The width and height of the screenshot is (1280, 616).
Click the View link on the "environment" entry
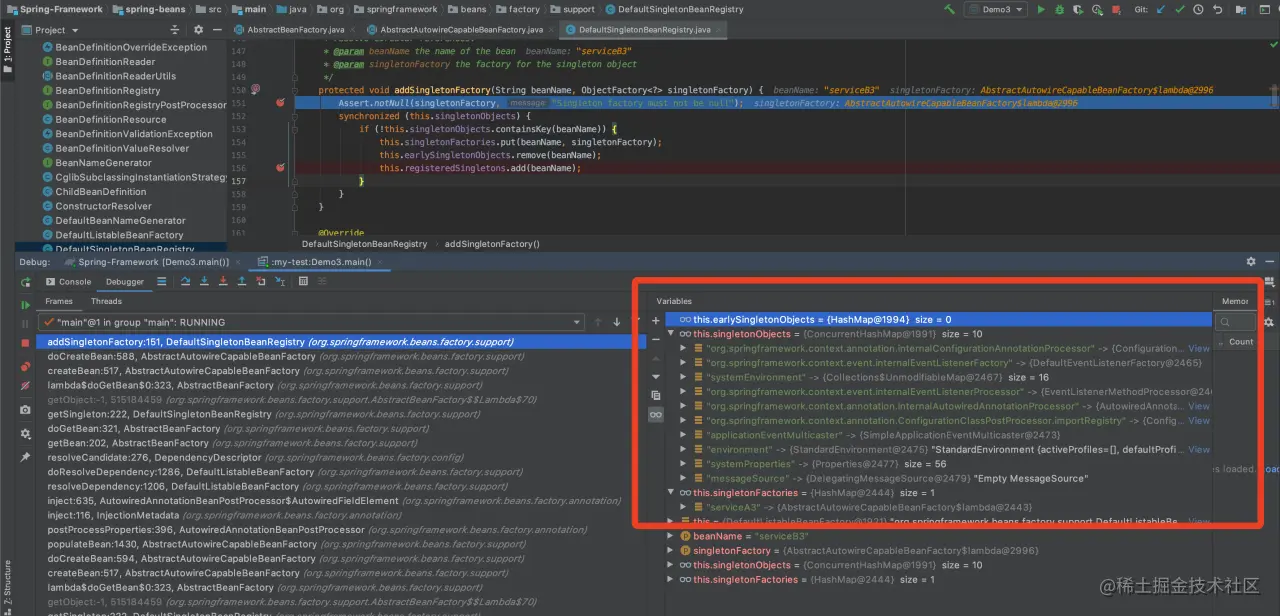[x=1199, y=450]
